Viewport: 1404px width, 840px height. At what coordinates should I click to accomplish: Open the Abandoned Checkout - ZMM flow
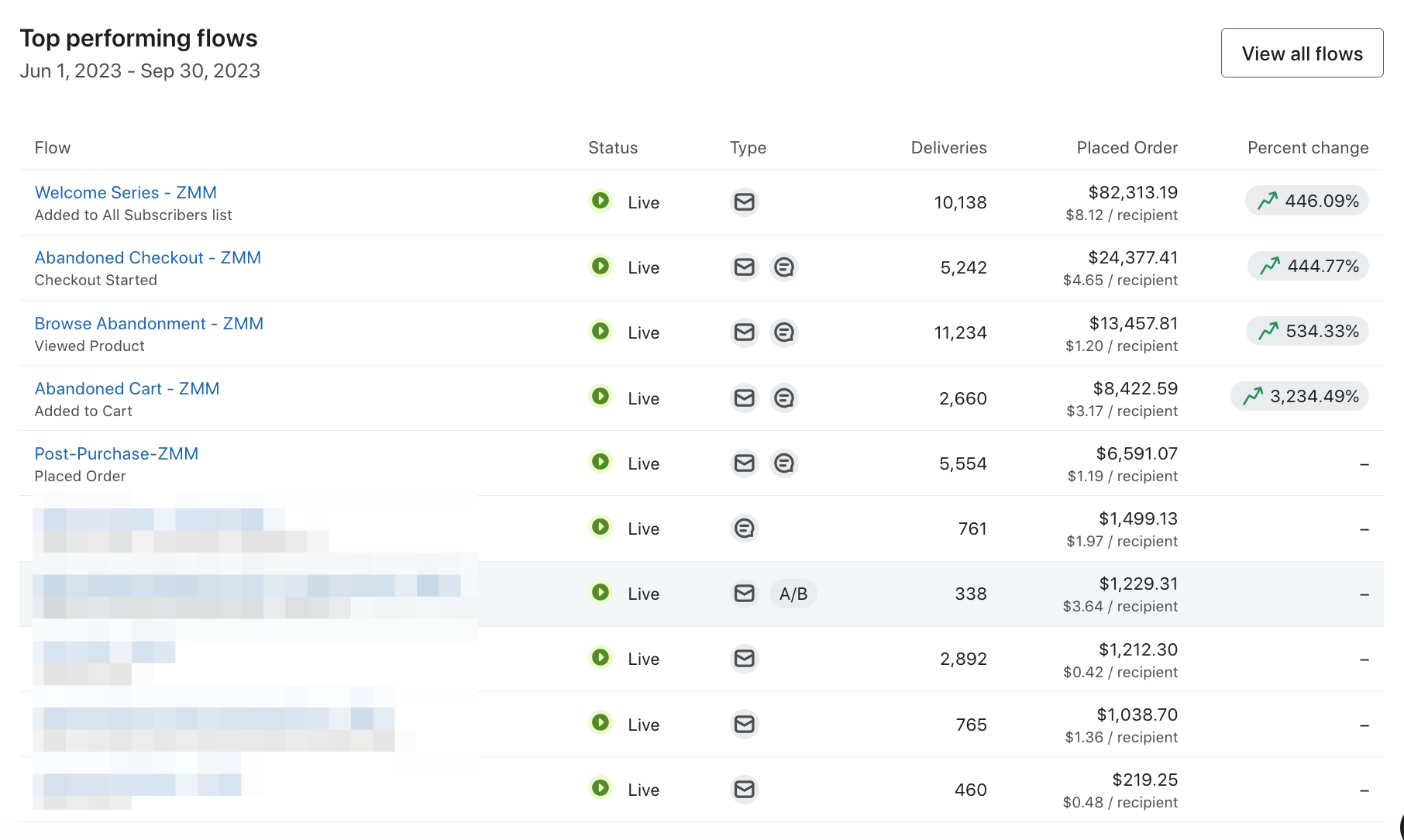148,257
